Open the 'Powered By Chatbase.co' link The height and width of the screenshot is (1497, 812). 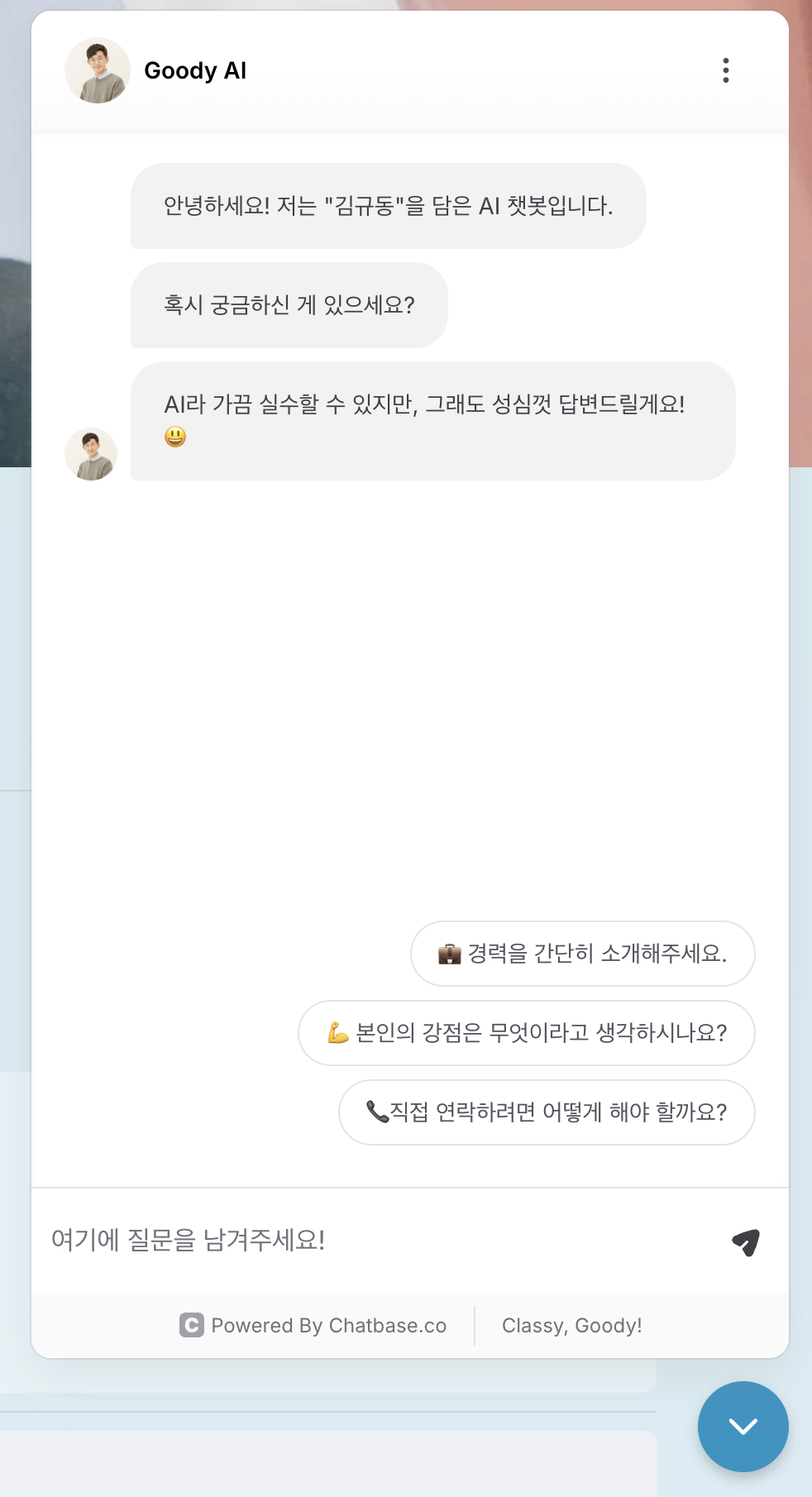coord(313,1326)
